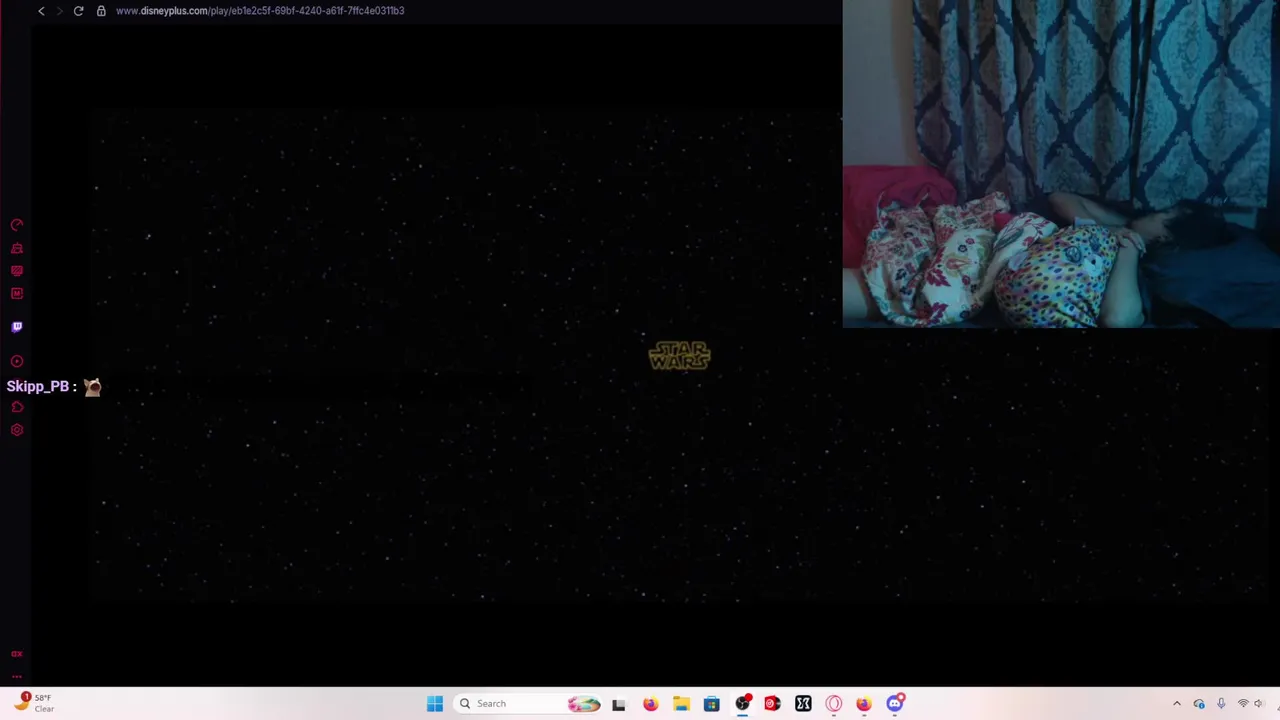Open the black X app in taskbar

pyautogui.click(x=803, y=704)
